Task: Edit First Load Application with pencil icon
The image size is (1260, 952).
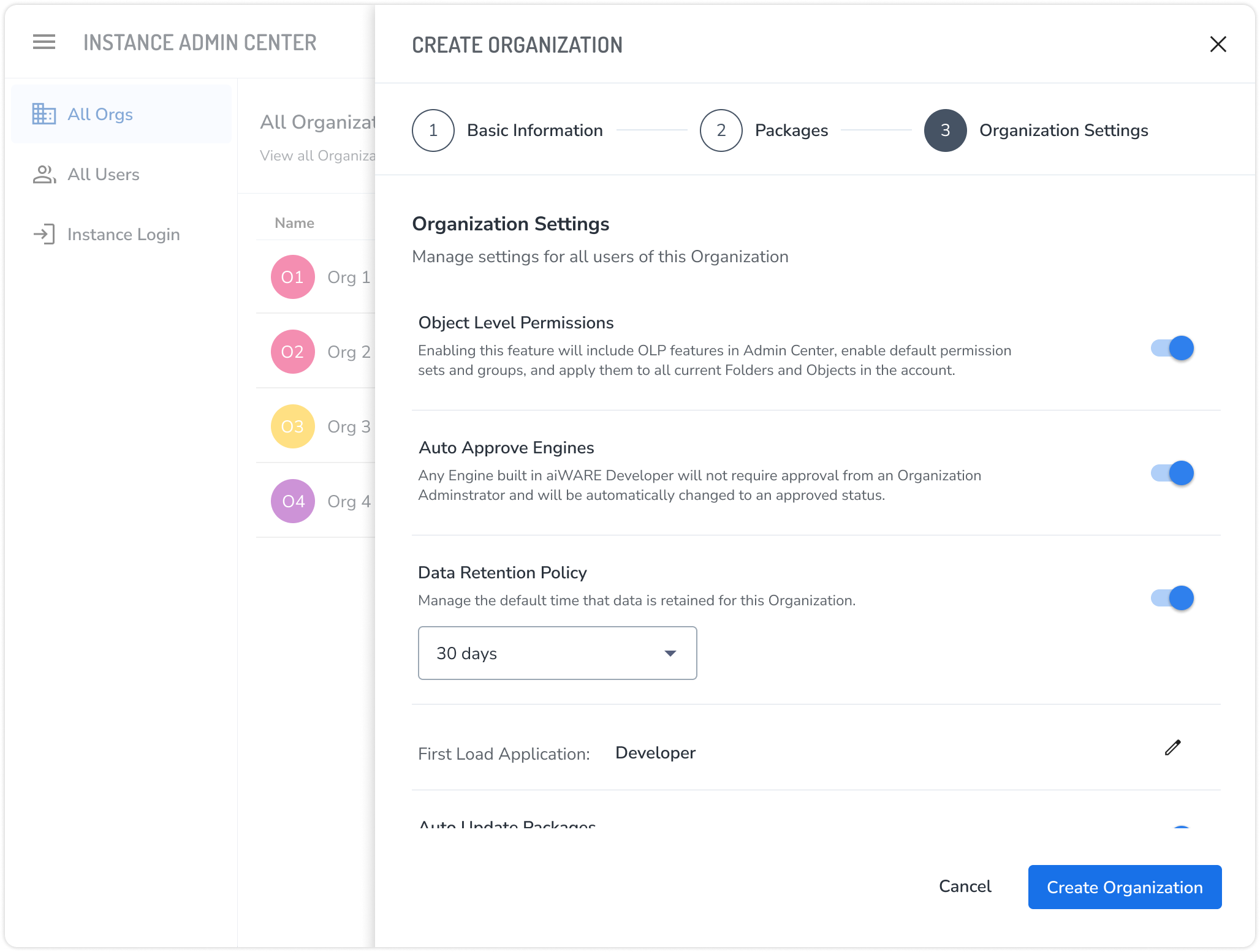Action: [1172, 747]
